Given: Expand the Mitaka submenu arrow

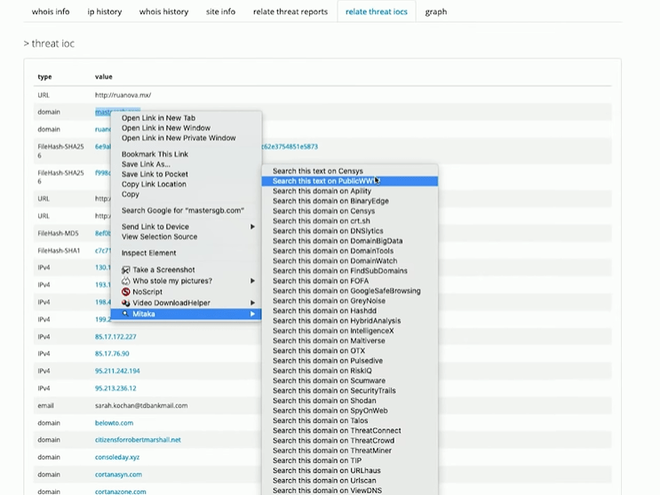Looking at the screenshot, I should coord(253,314).
